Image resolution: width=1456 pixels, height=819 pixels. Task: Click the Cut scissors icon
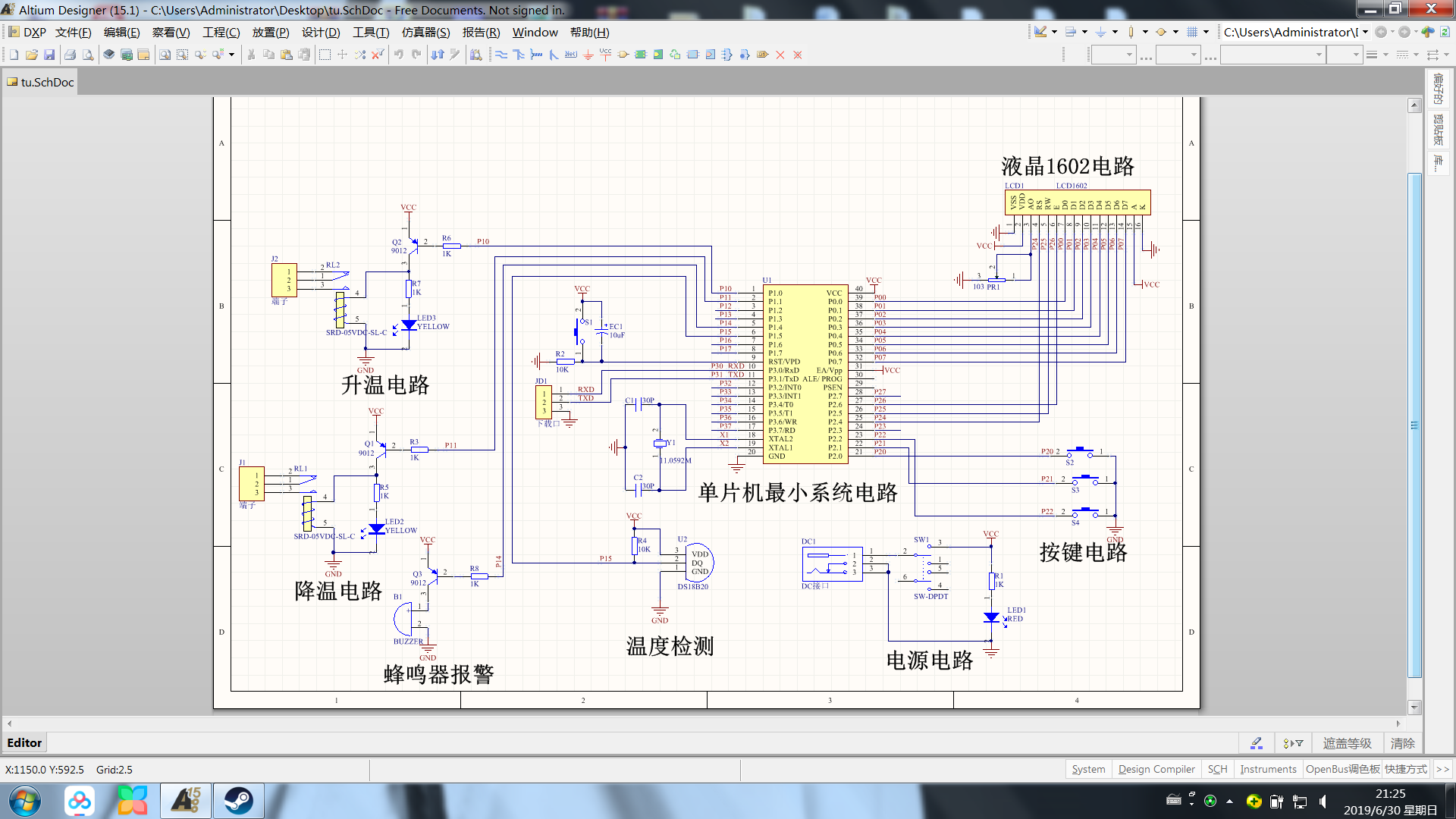251,55
